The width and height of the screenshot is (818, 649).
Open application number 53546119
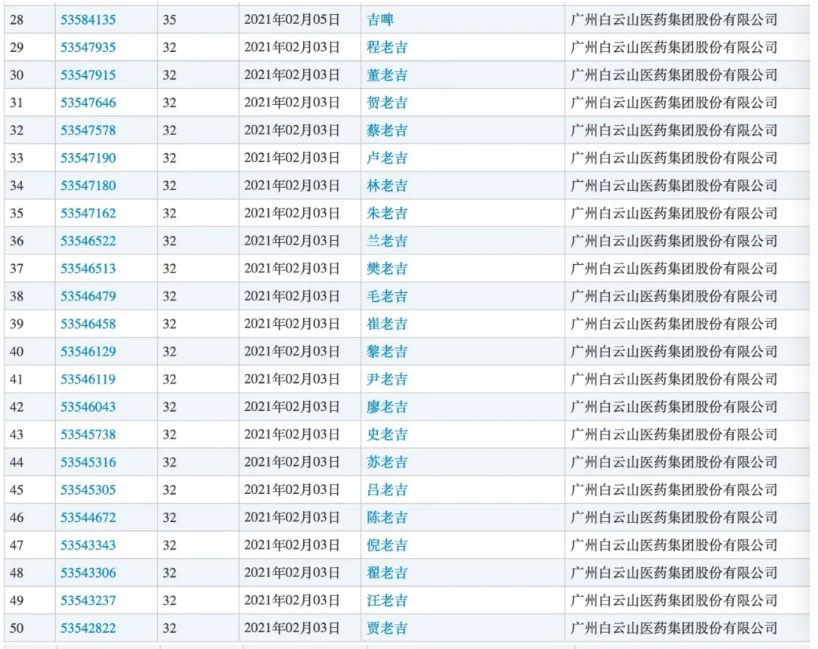(x=88, y=379)
